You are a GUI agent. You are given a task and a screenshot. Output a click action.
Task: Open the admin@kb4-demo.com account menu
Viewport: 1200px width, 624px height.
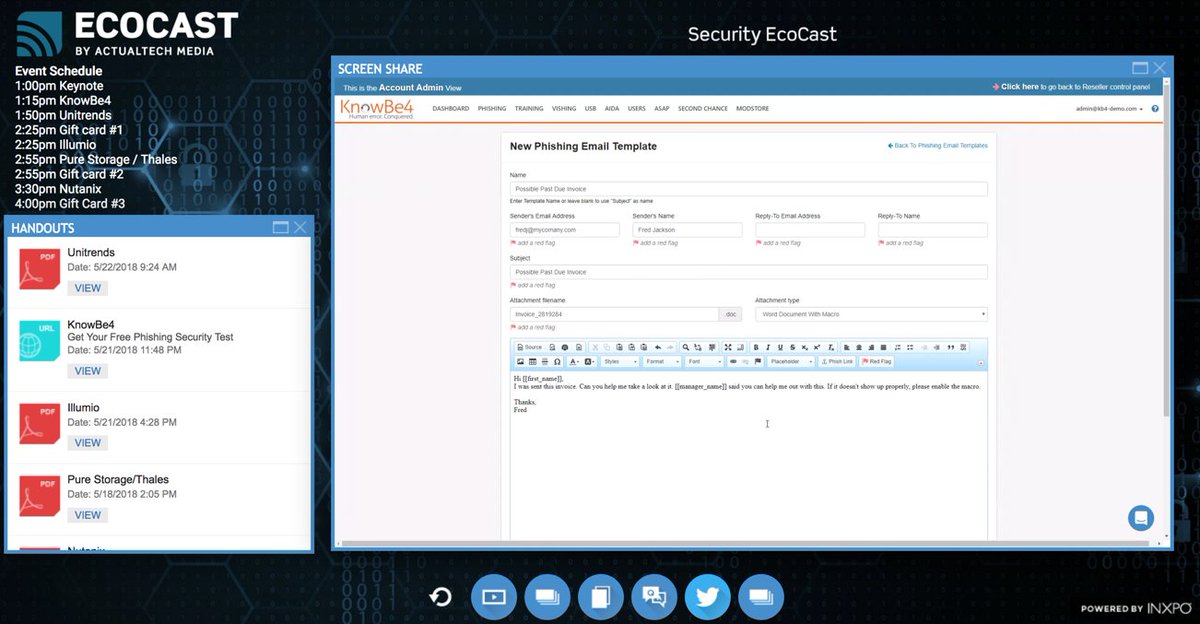1110,108
